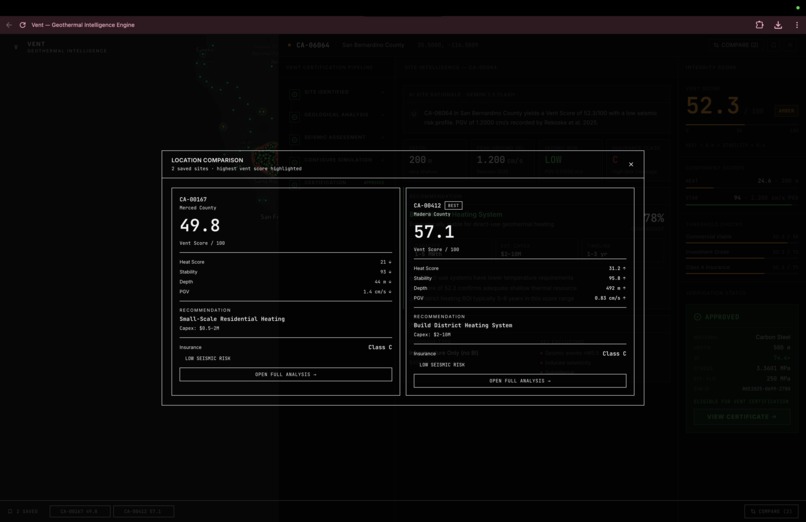Click PGV value 0.83 cm/s

point(610,298)
